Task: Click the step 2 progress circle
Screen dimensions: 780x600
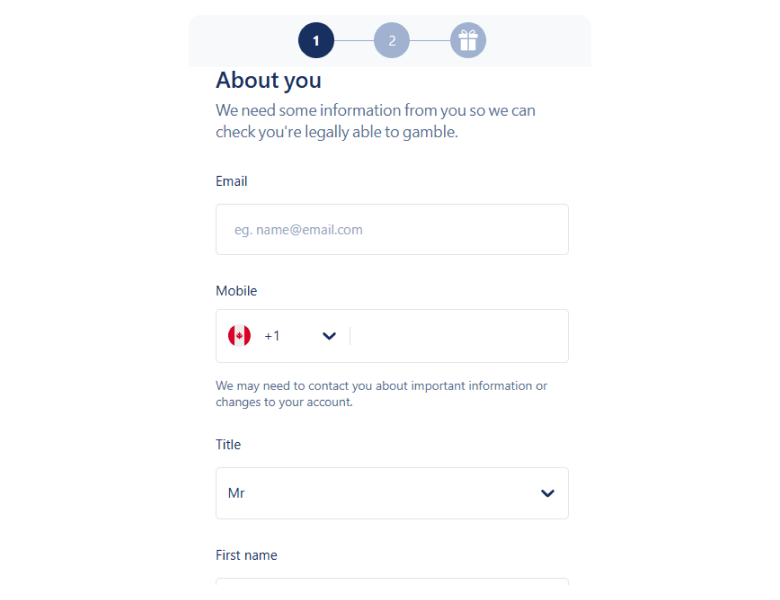Action: tap(392, 41)
